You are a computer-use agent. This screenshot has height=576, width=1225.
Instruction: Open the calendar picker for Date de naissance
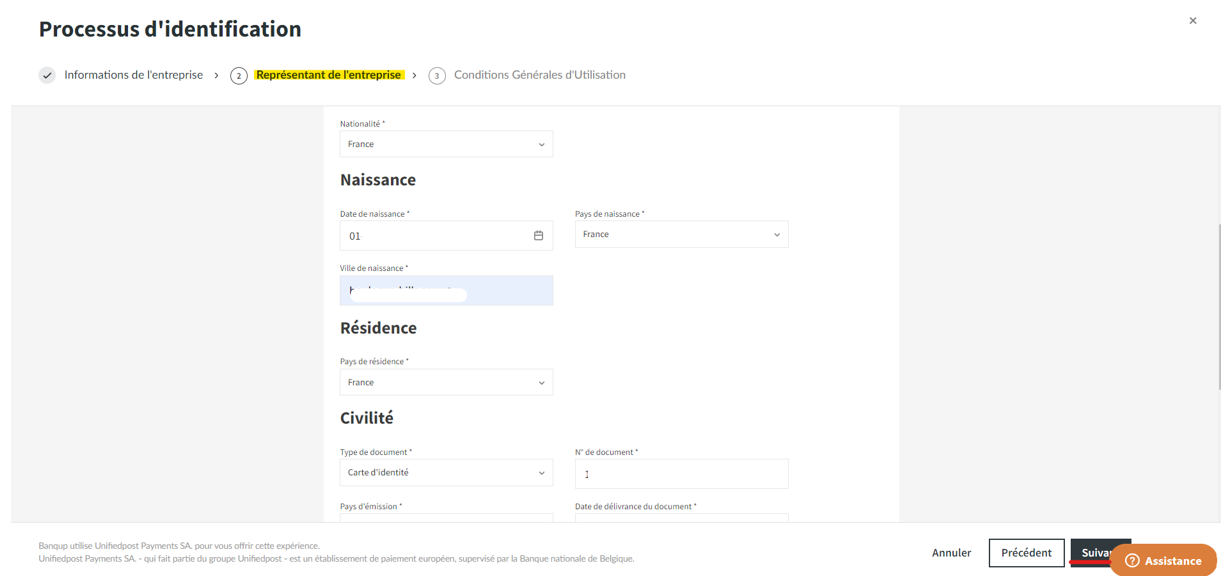[x=538, y=236]
